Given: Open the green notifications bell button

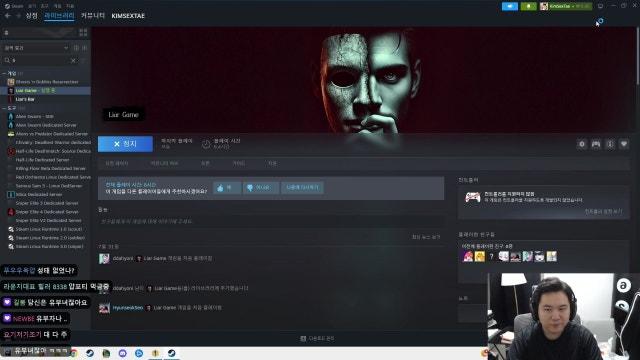Looking at the screenshot, I should (528, 6).
